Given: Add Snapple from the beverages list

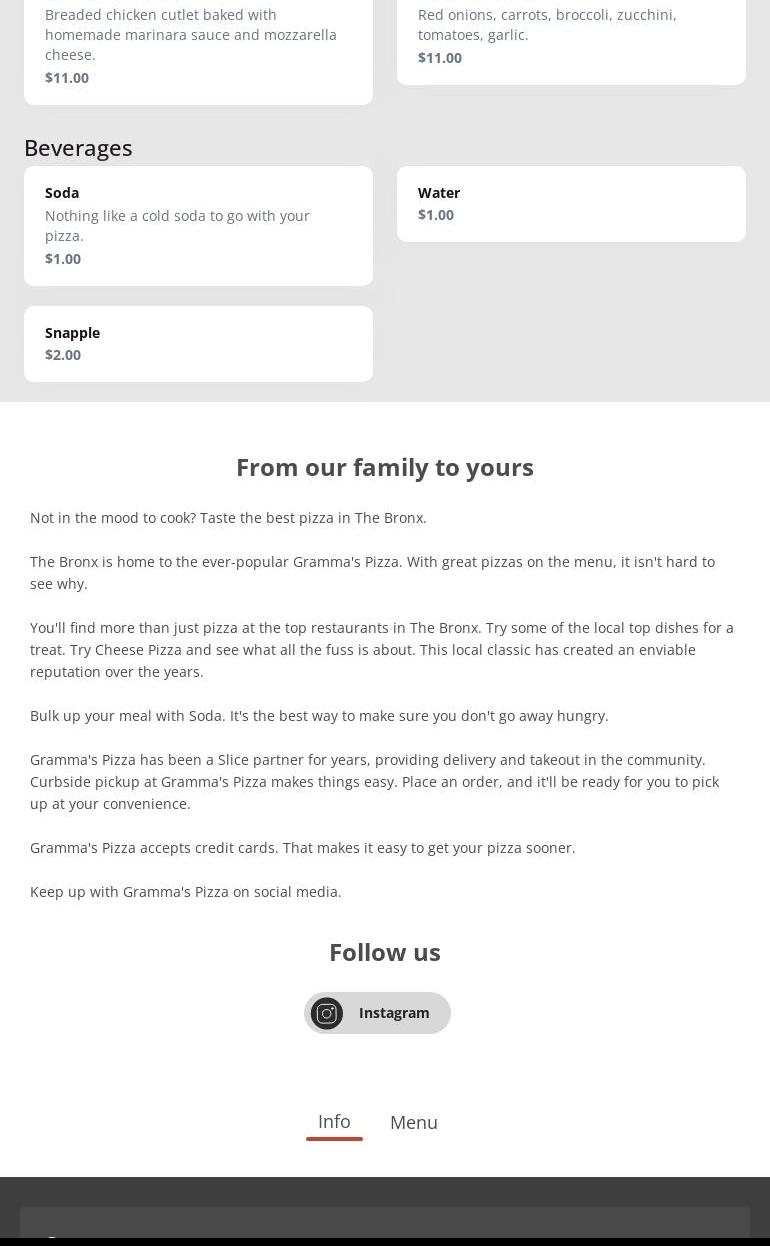Looking at the screenshot, I should click(x=198, y=343).
